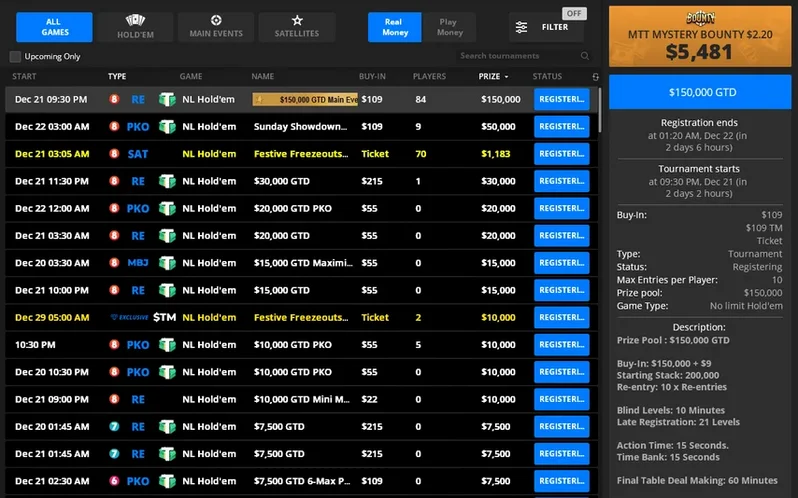This screenshot has height=498, width=798.
Task: Sort list by Buy-In header
Action: [x=372, y=76]
